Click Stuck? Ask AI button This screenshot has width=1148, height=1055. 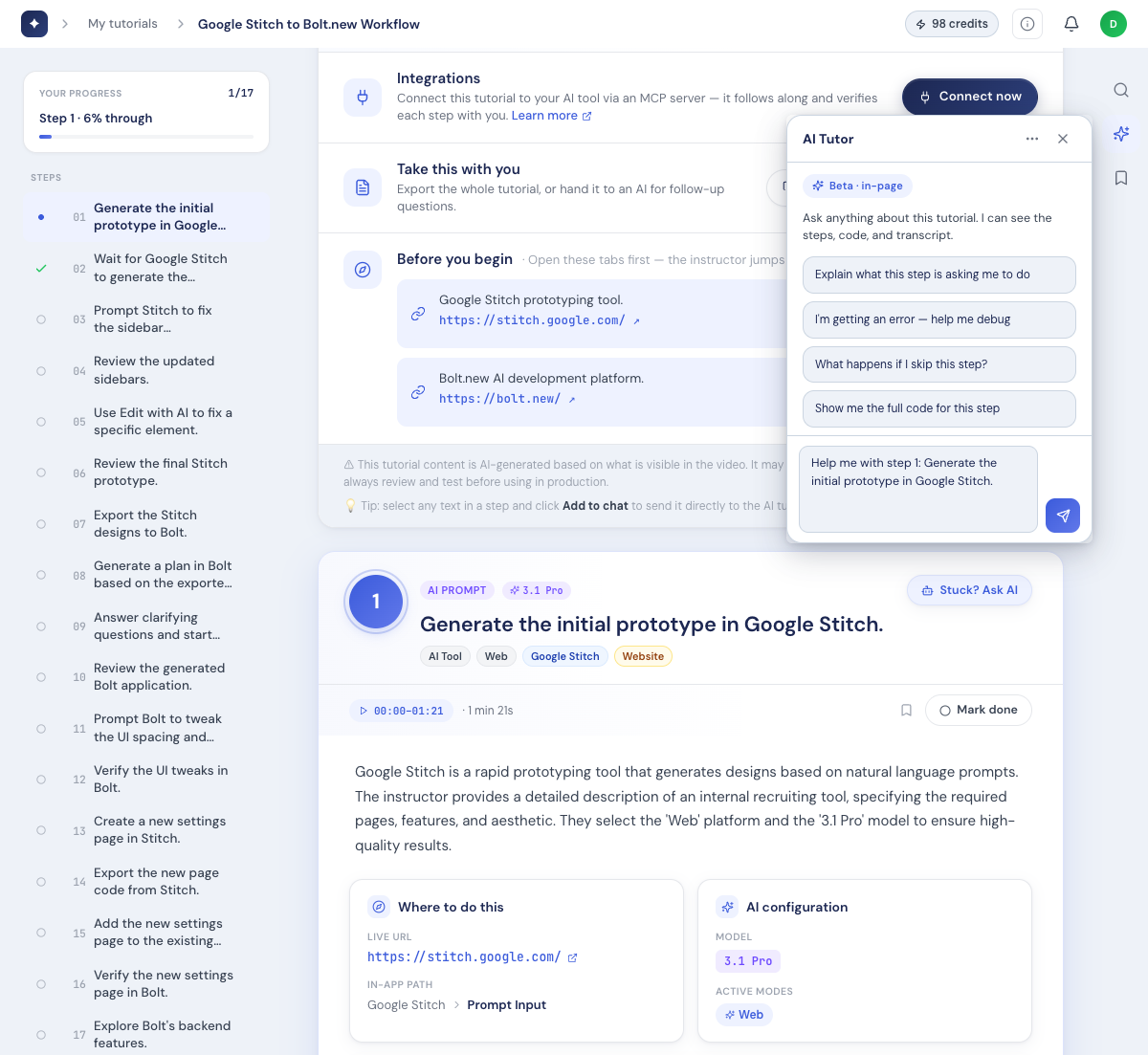(x=969, y=590)
